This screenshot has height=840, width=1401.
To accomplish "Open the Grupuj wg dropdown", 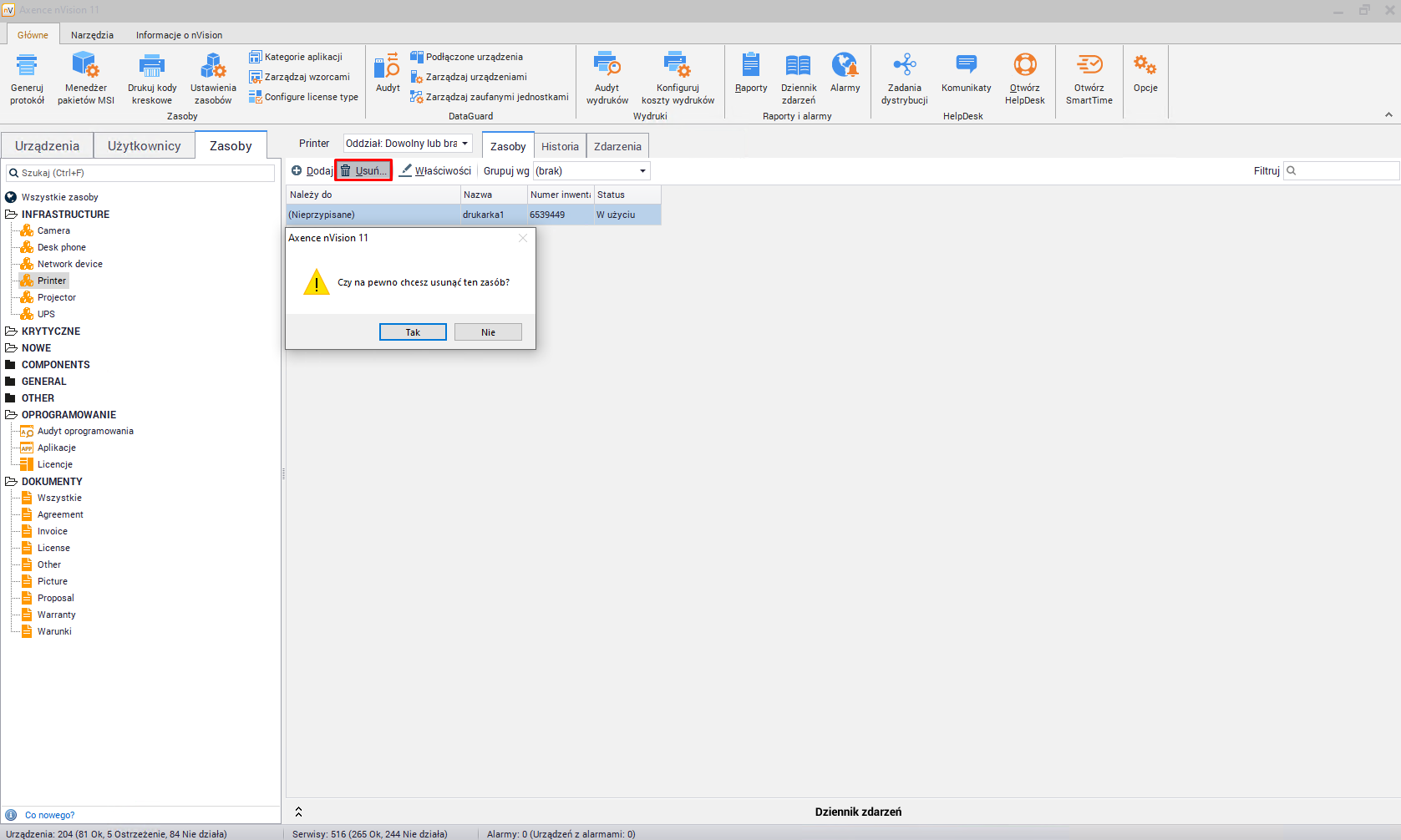I will (x=591, y=171).
